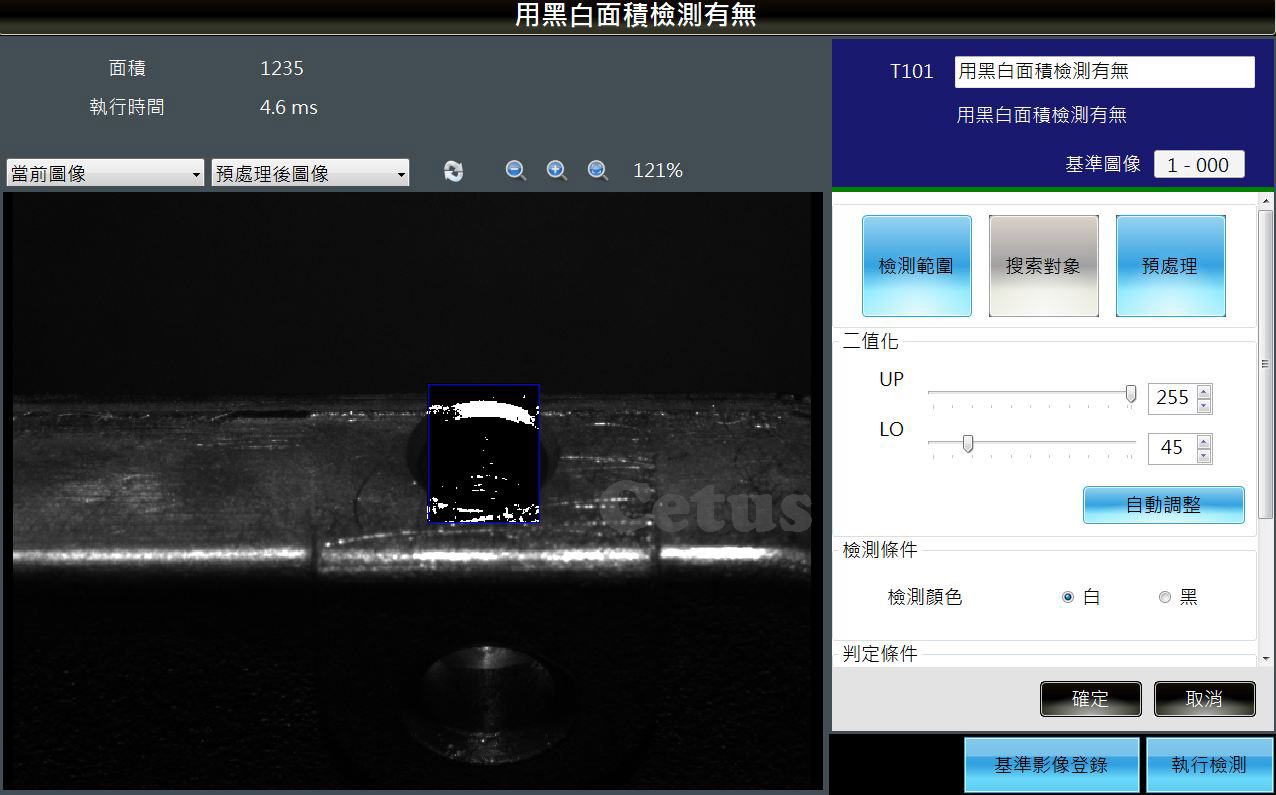Click the 檢測條件 section label

[880, 550]
